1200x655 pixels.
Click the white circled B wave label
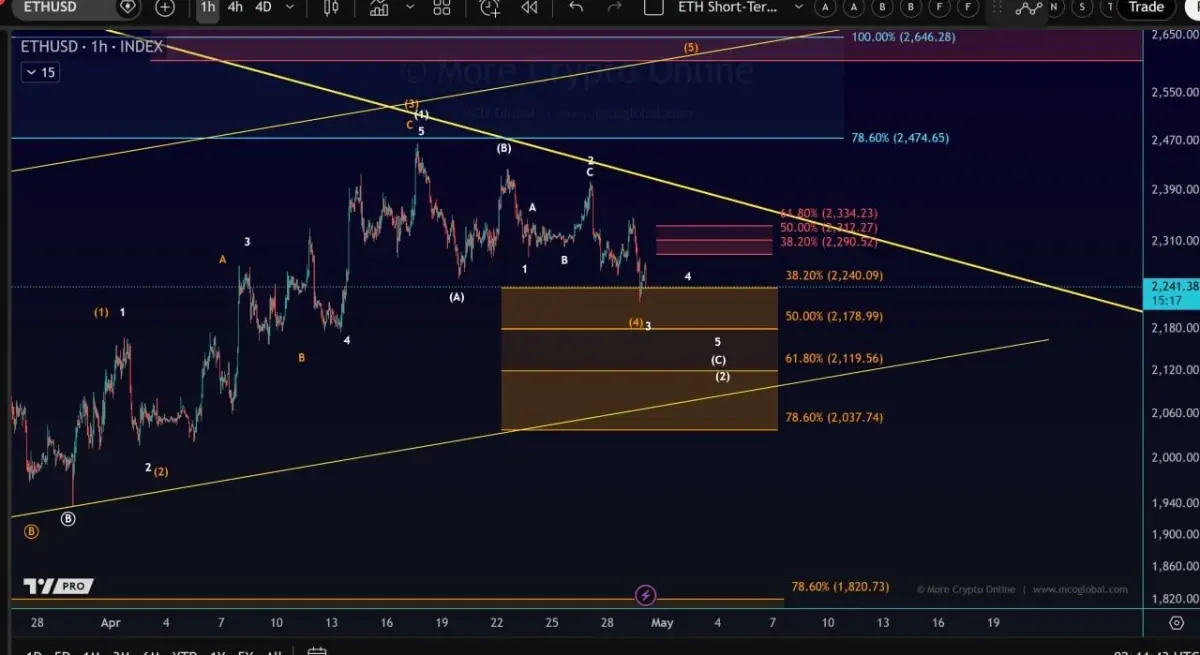click(x=68, y=519)
